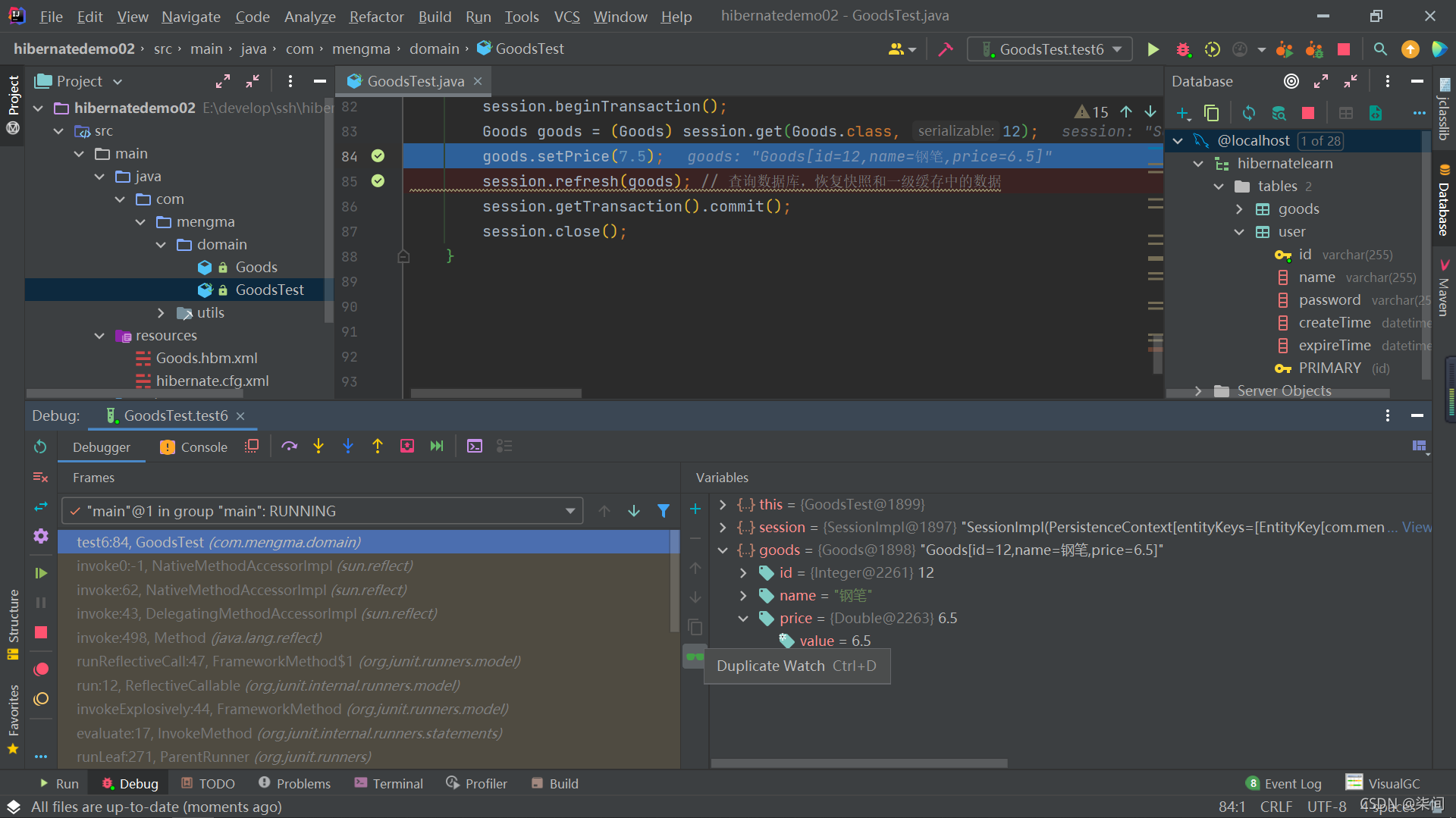Filter frames funnel icon
The image size is (1456, 818).
point(664,511)
